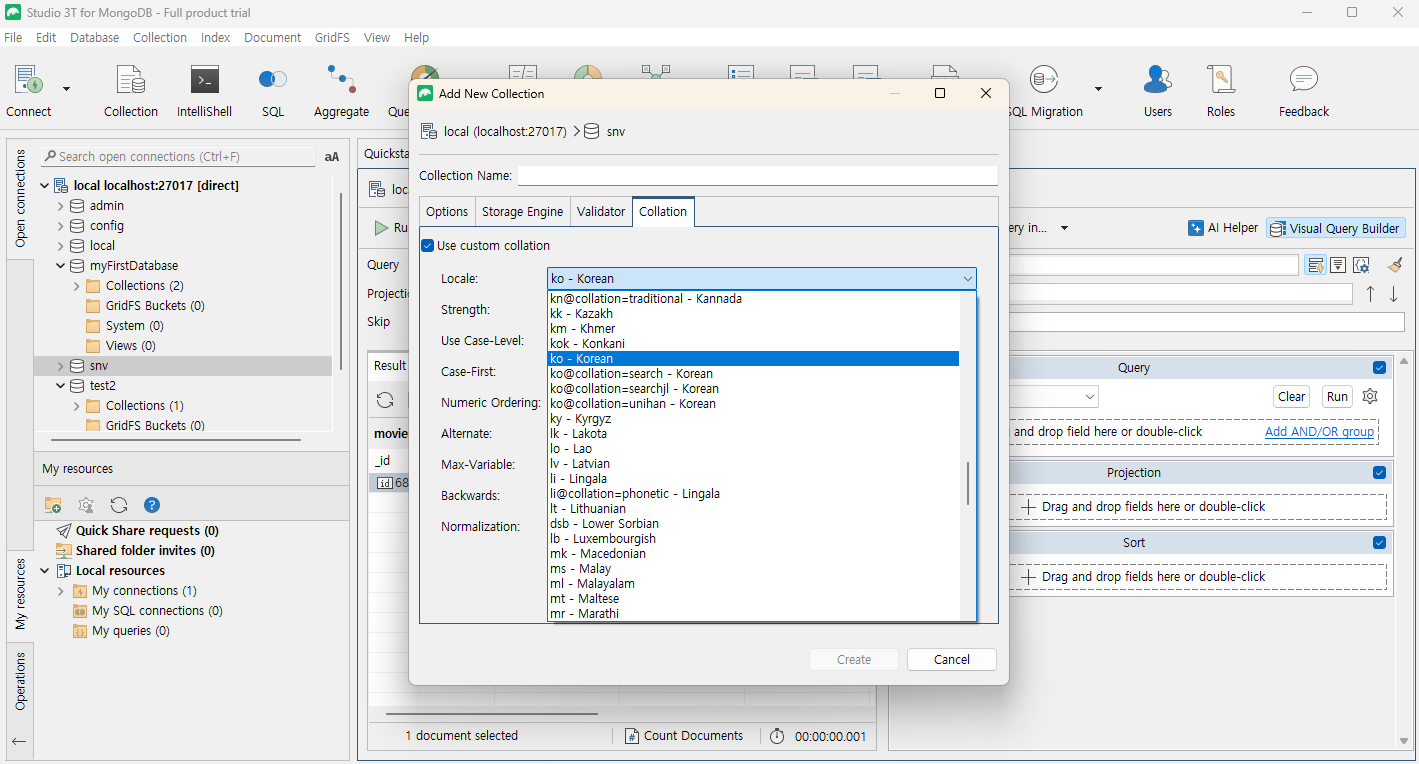Viewport: 1419px width, 764px height.
Task: Open the SQL Migration tool
Action: coord(1044,92)
